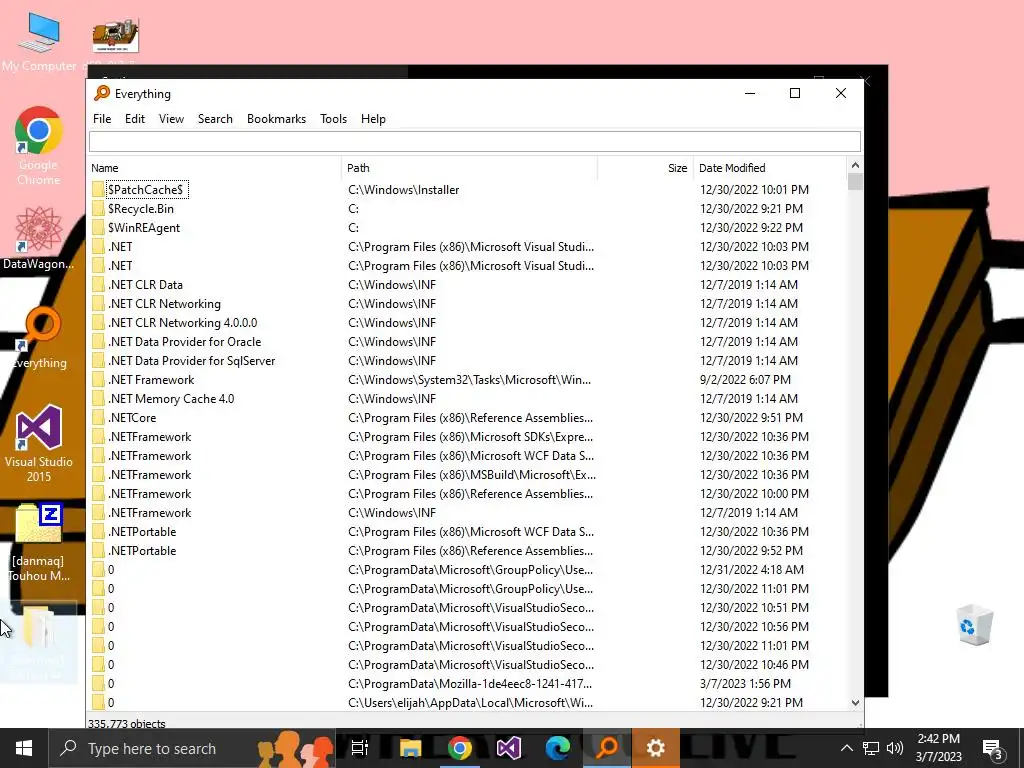
Task: Click the status bar object count
Action: tap(127, 723)
